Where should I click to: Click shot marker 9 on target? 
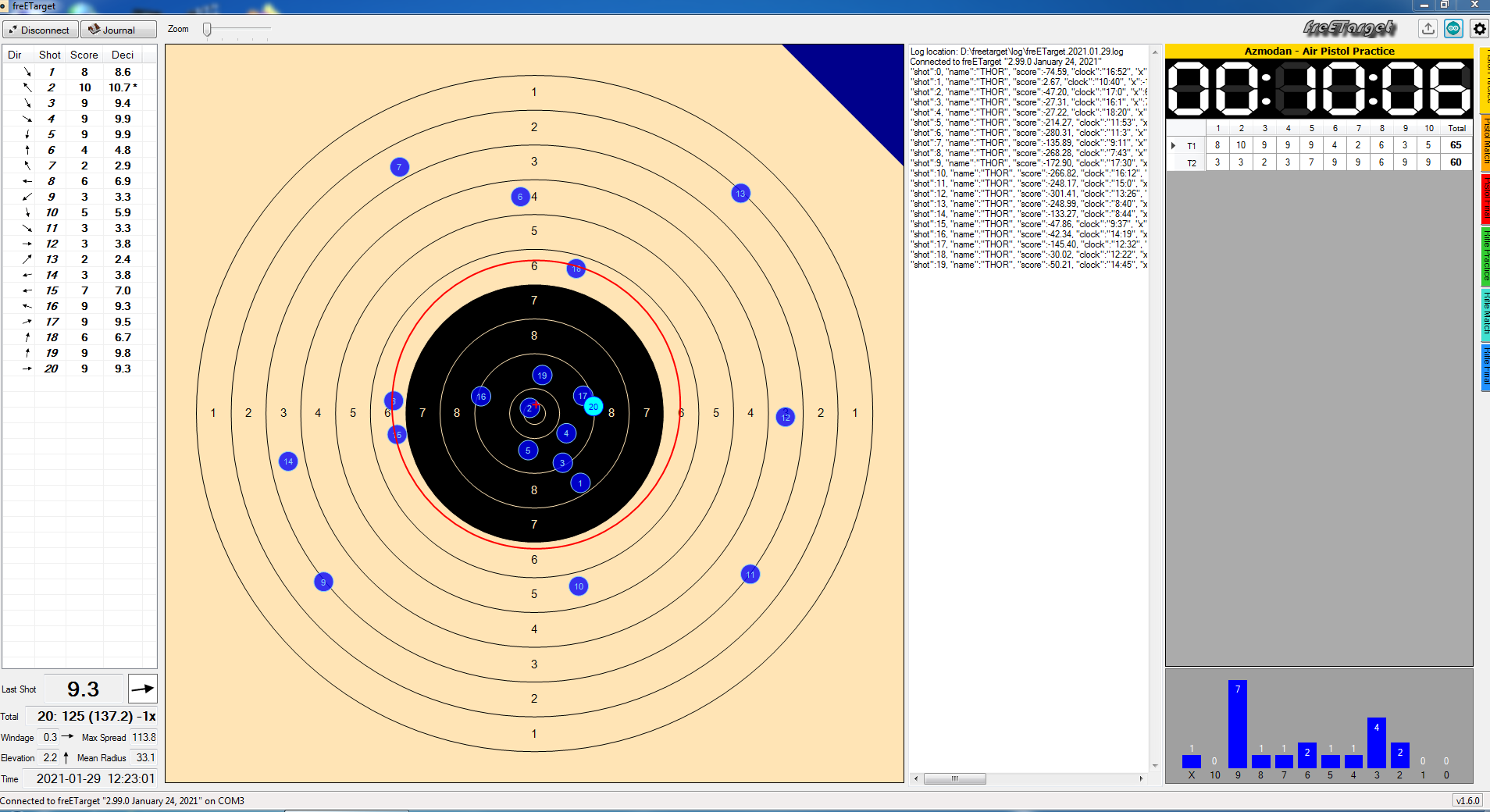(323, 582)
